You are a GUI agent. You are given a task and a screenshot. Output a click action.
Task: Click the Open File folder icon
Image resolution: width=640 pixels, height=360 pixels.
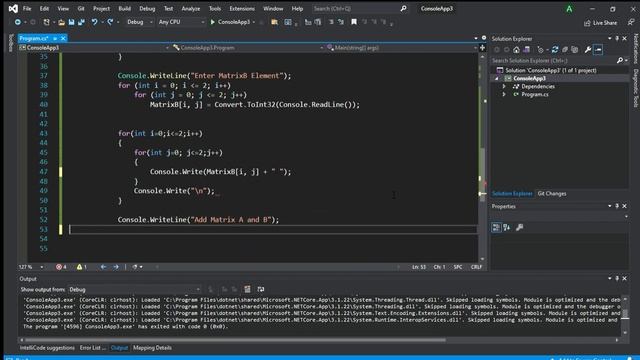pos(61,22)
